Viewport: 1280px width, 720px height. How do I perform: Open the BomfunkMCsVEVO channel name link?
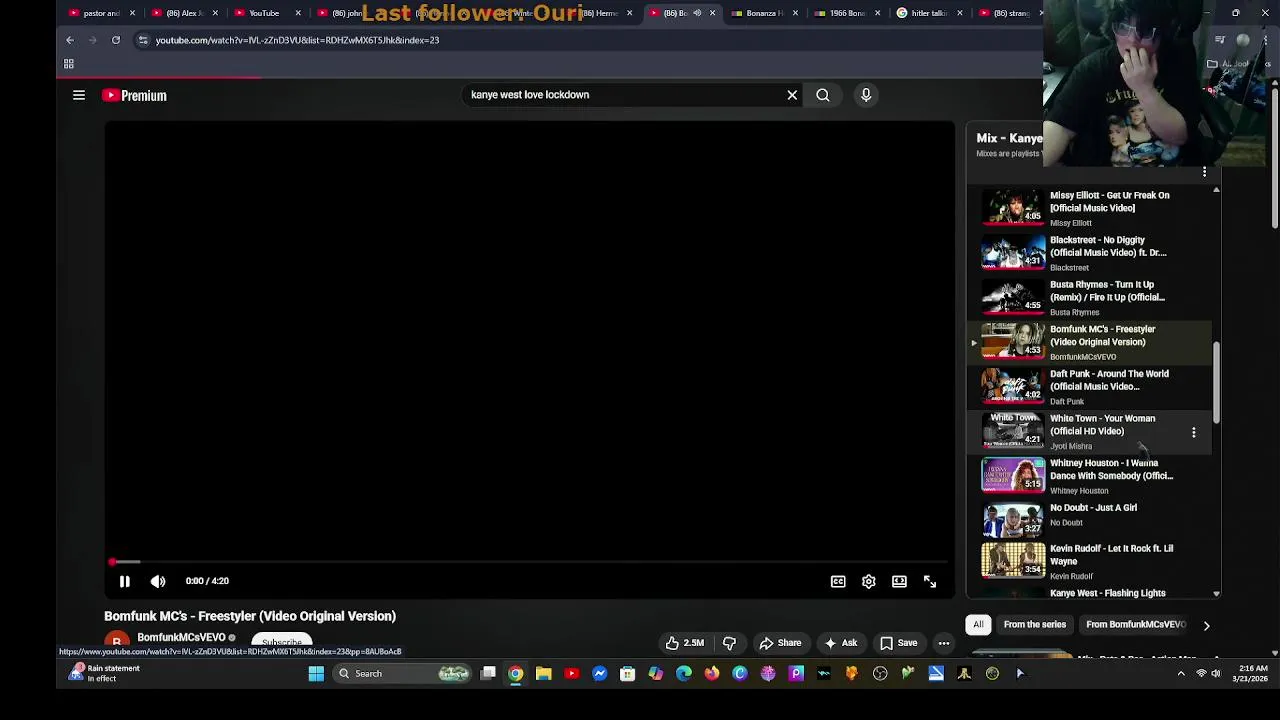(181, 638)
